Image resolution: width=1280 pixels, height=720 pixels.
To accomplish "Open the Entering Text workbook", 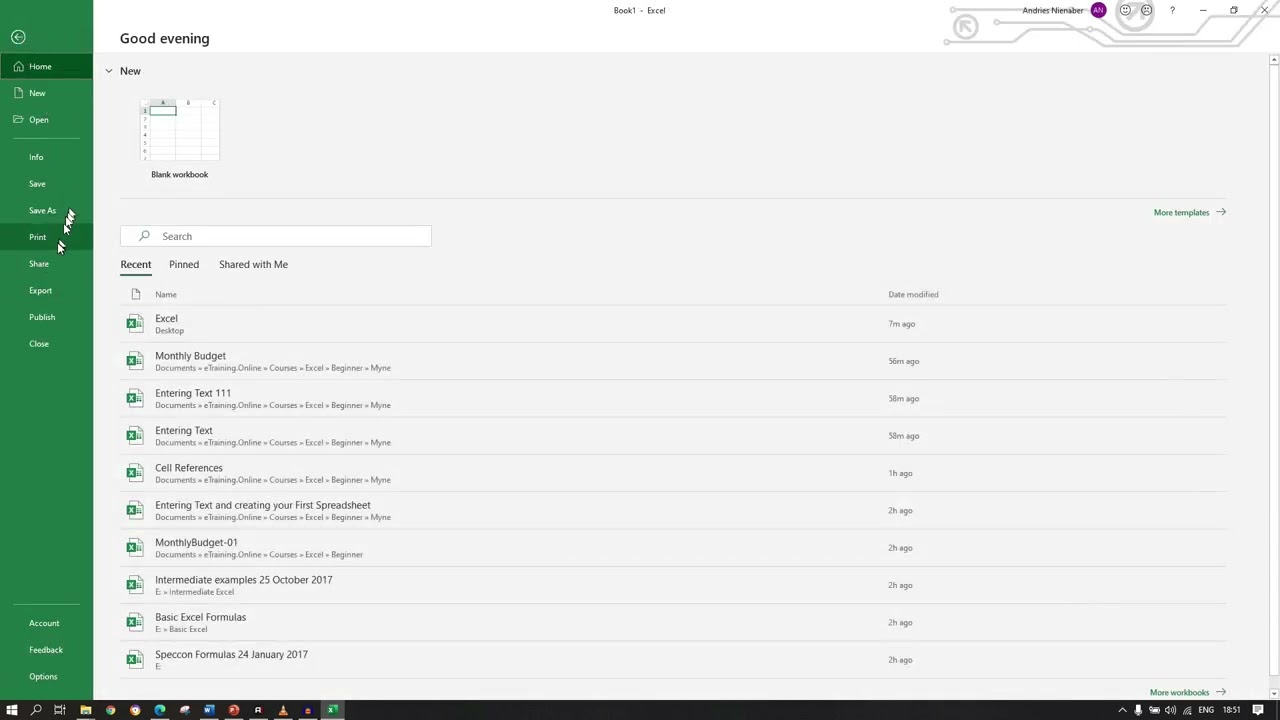I will pos(673,436).
